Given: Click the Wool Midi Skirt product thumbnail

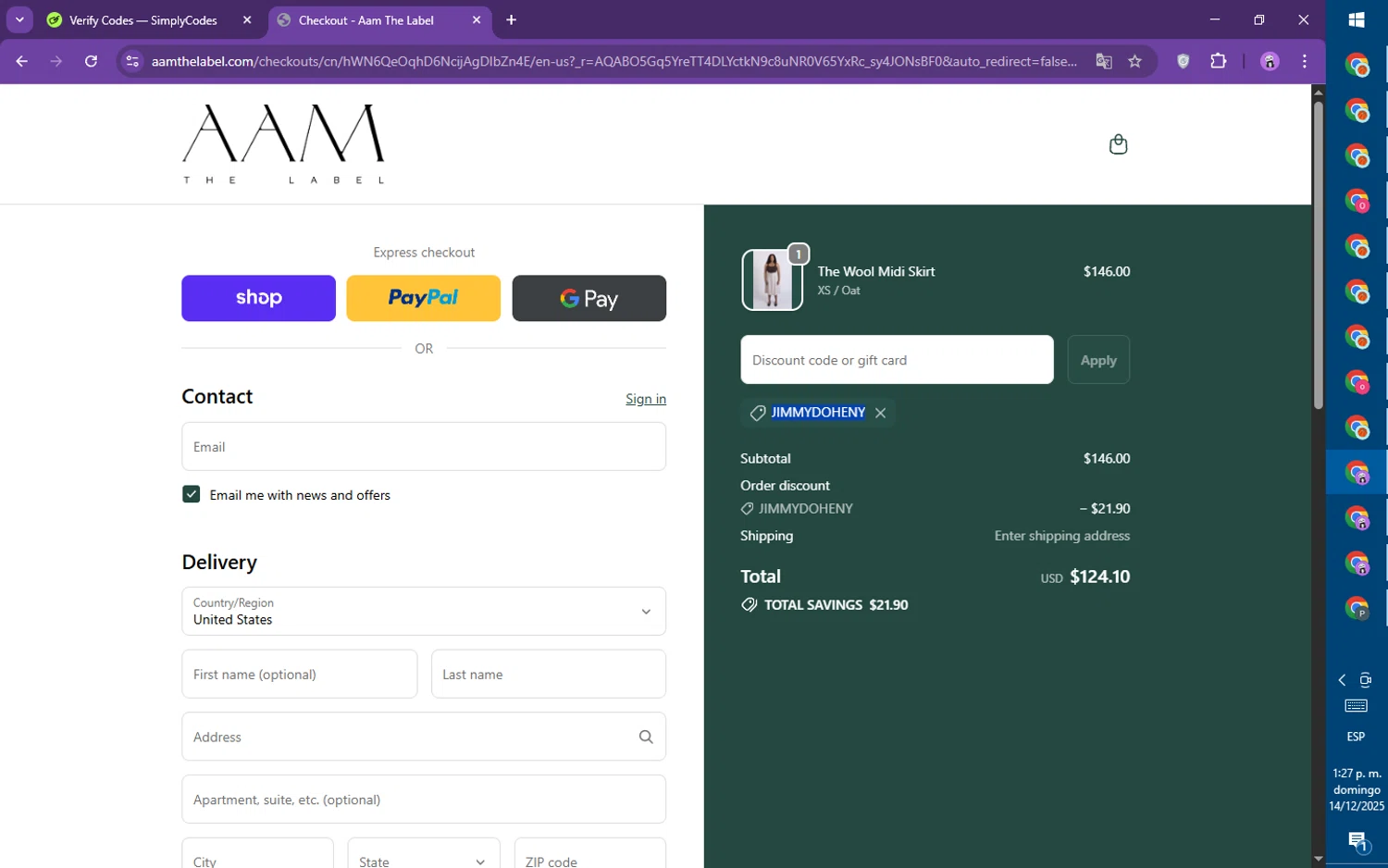Looking at the screenshot, I should pyautogui.click(x=772, y=279).
